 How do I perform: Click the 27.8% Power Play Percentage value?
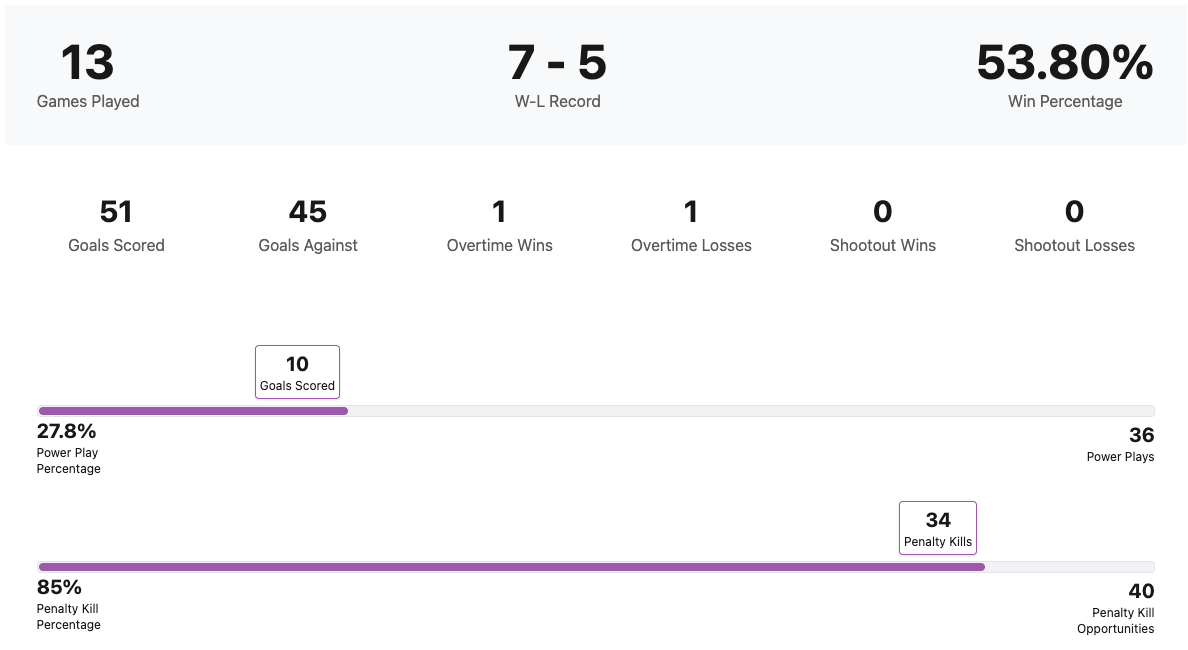tap(67, 432)
